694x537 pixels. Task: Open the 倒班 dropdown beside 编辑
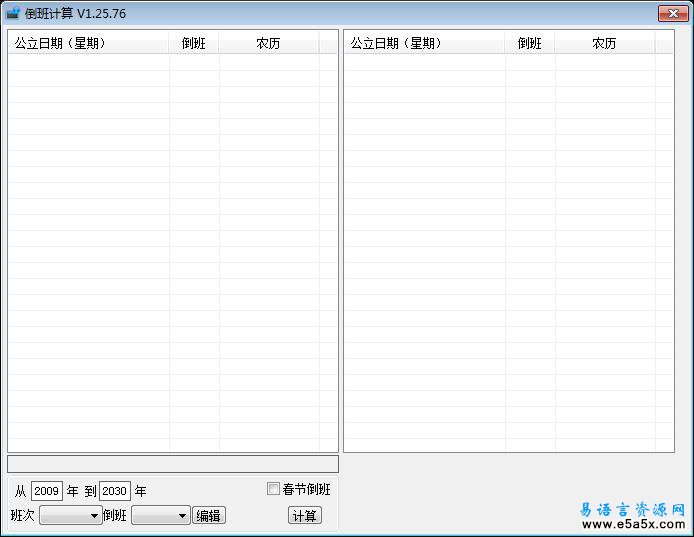[161, 515]
